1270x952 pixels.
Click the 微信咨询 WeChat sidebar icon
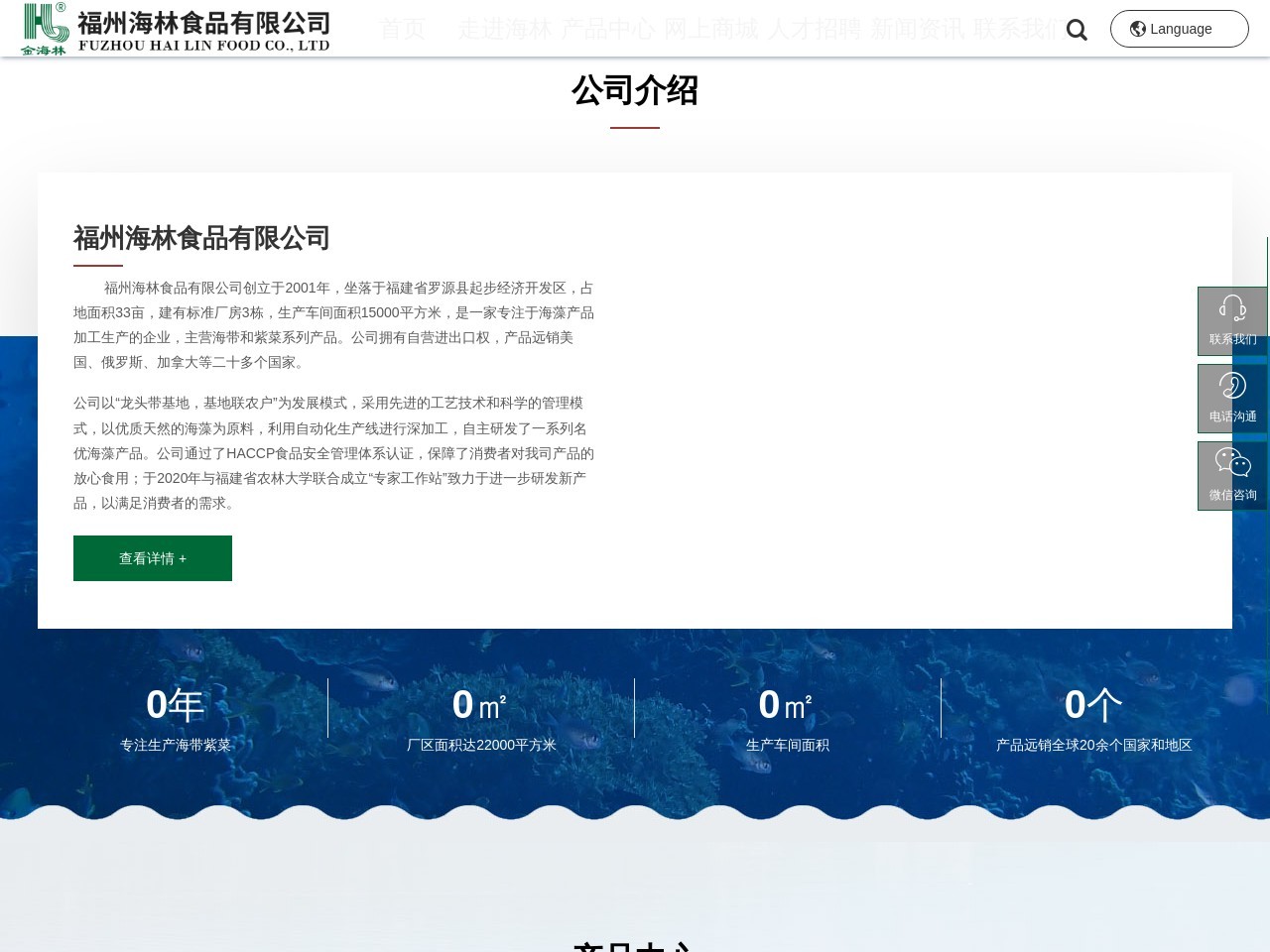coord(1232,476)
